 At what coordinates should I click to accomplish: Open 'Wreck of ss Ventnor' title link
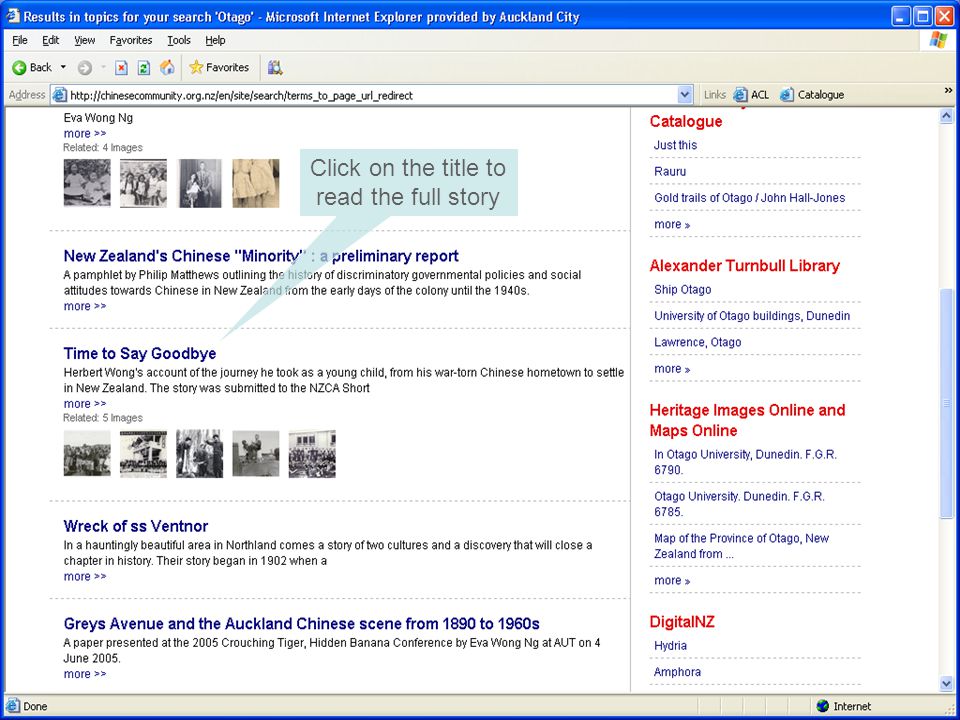pos(136,526)
